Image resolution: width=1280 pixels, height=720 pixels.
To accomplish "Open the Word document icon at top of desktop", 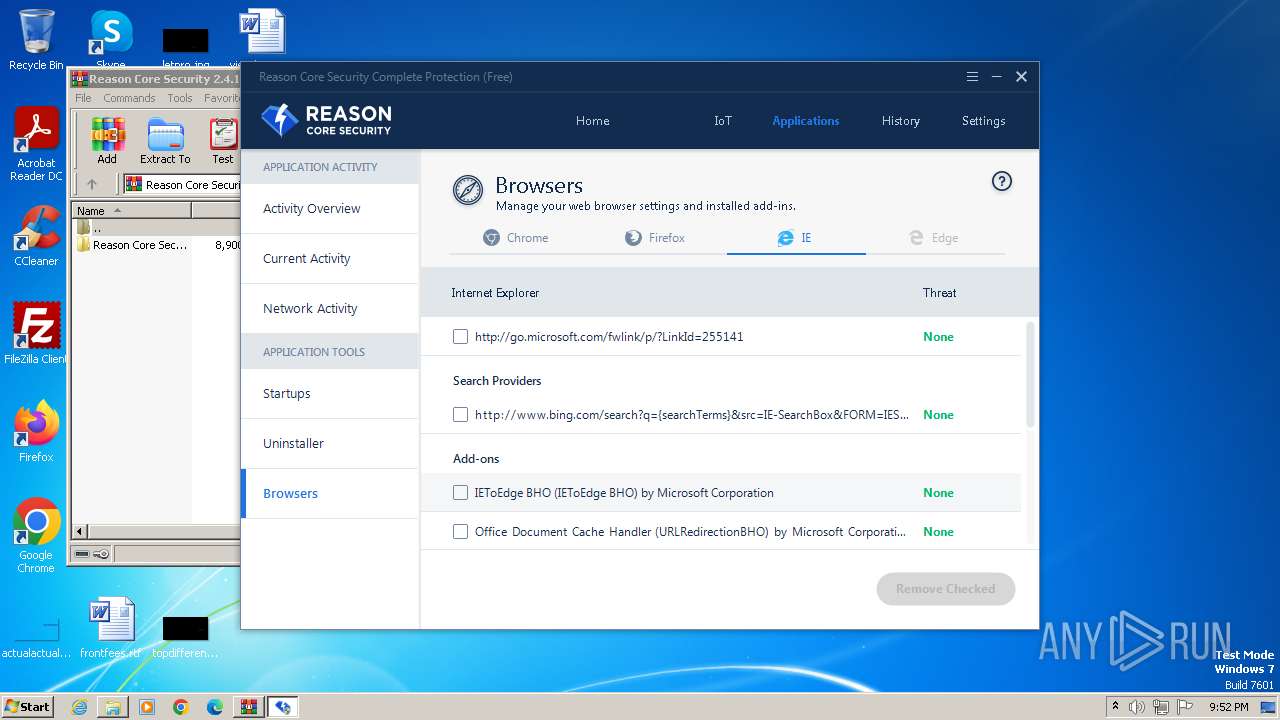I will pyautogui.click(x=262, y=32).
